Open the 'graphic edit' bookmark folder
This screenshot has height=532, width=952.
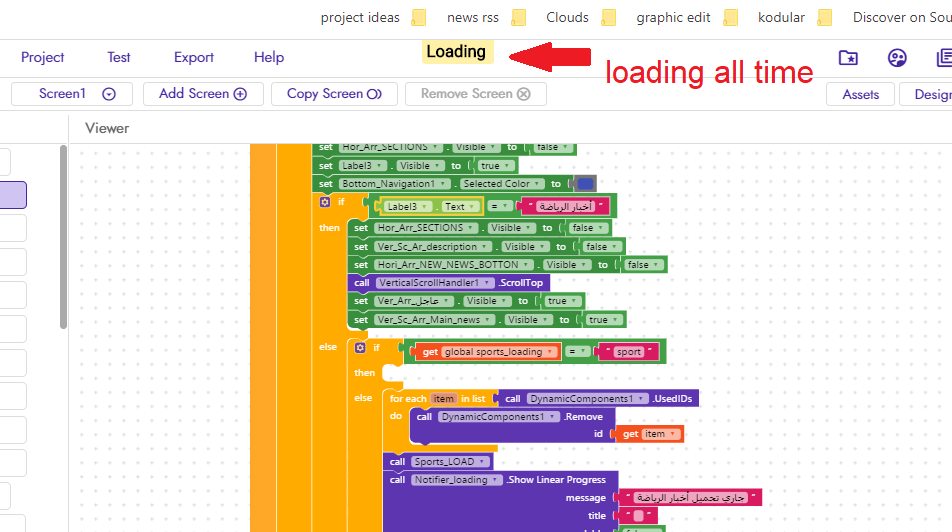687,18
